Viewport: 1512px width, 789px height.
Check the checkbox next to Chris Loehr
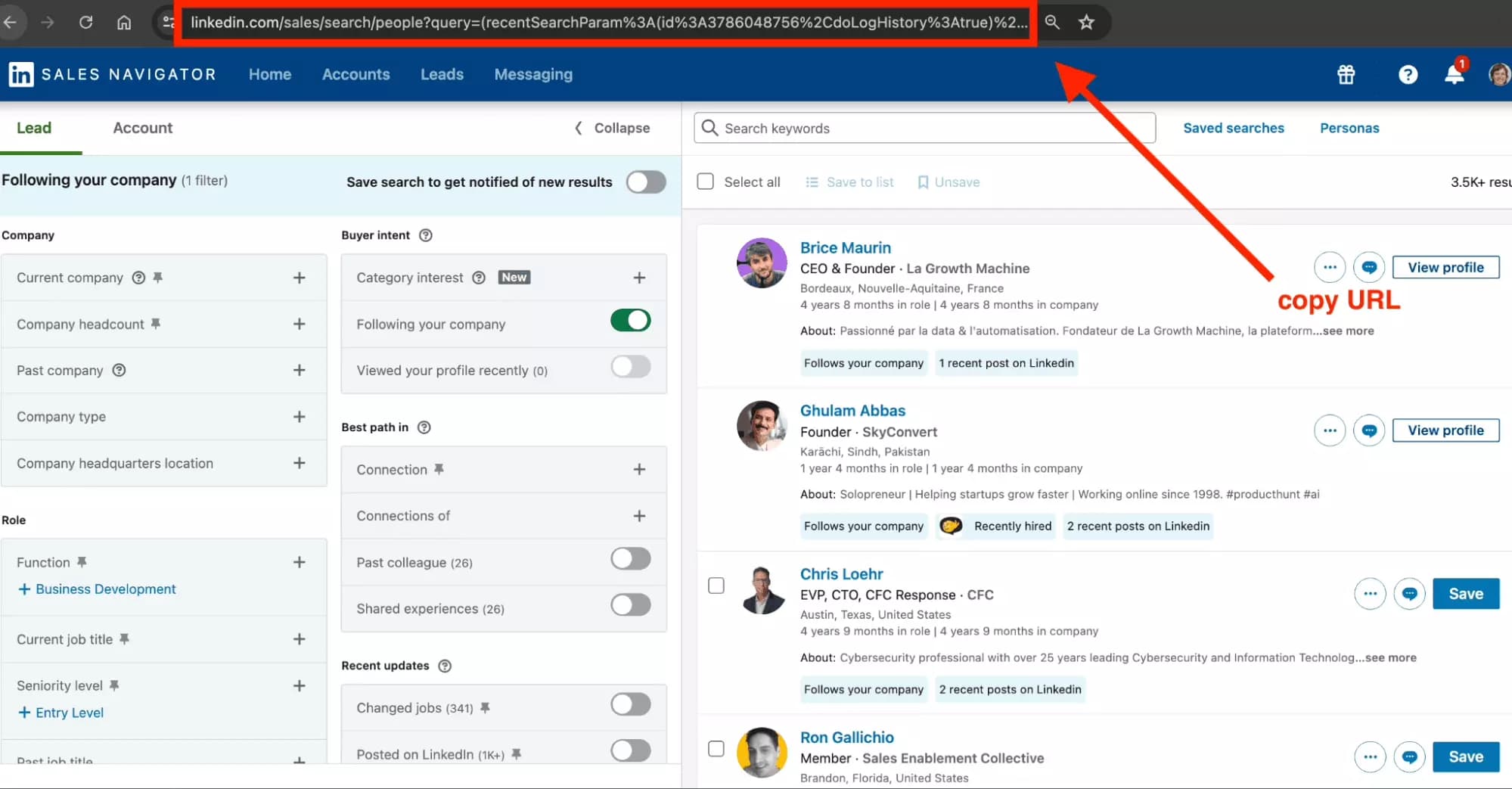pyautogui.click(x=716, y=585)
